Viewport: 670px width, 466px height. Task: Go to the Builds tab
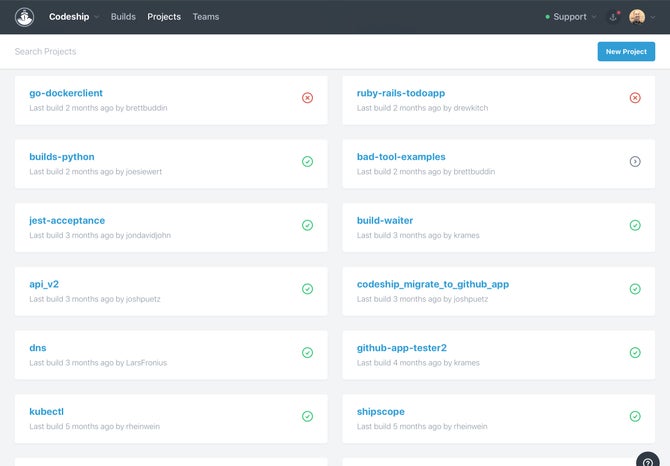point(123,17)
